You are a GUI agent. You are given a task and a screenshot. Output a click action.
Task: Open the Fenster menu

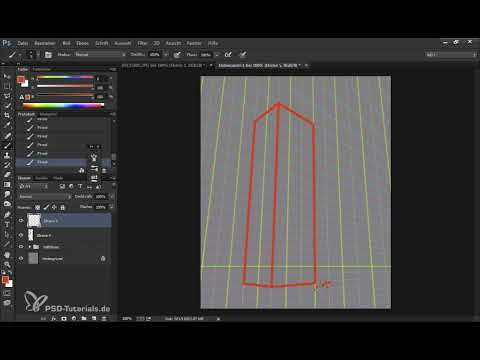(x=194, y=43)
